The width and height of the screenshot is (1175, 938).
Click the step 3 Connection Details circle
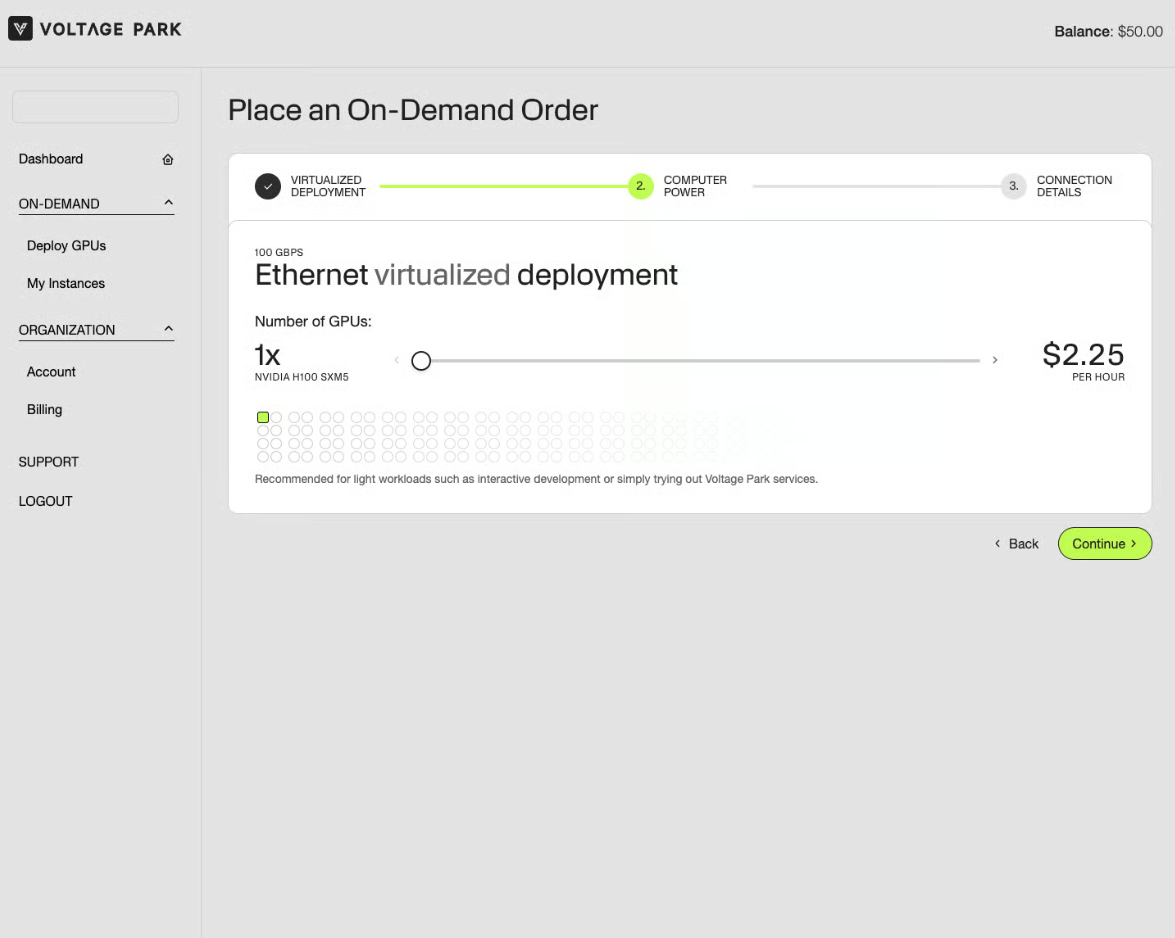1013,186
